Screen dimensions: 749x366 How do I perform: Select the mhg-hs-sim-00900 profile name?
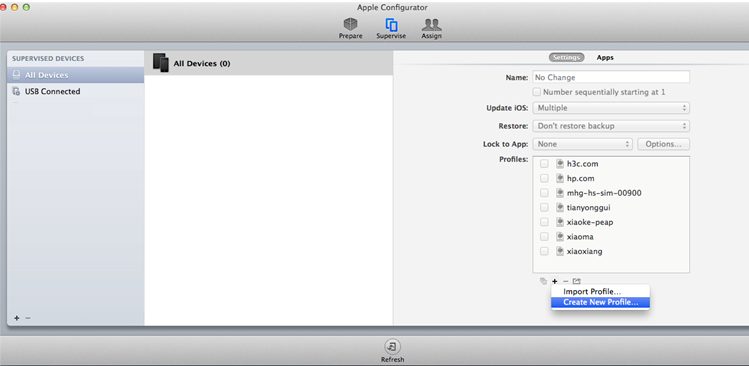click(604, 193)
